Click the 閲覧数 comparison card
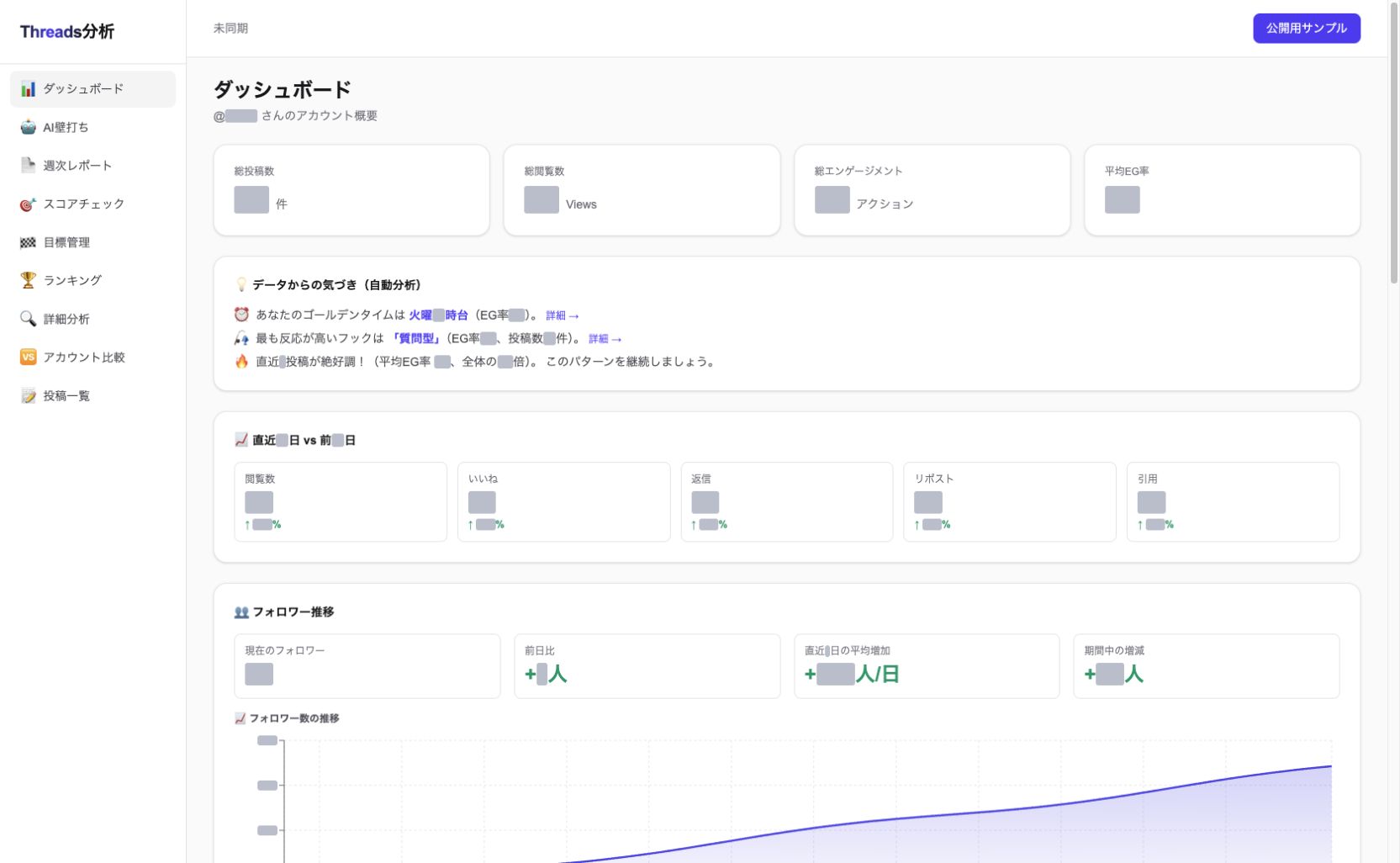Viewport: 1400px width, 863px height. point(341,501)
